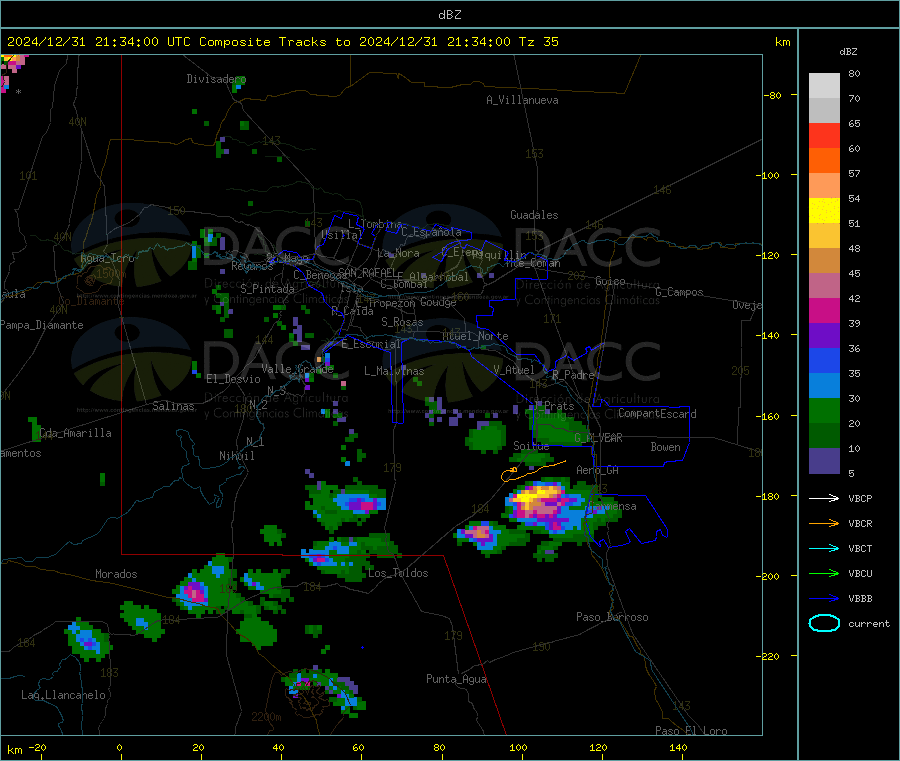Click the 'Punta_Agua' place label
Viewport: 900px width, 761px height.
(x=456, y=679)
